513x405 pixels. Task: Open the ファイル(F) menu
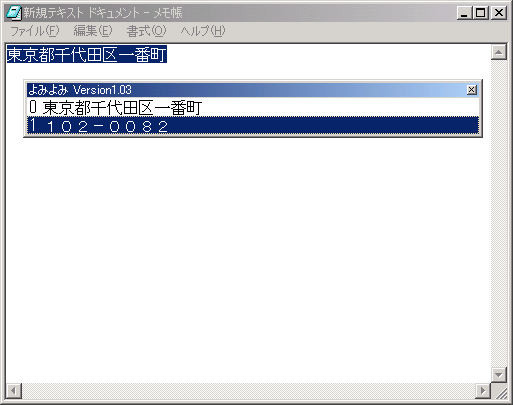click(35, 31)
